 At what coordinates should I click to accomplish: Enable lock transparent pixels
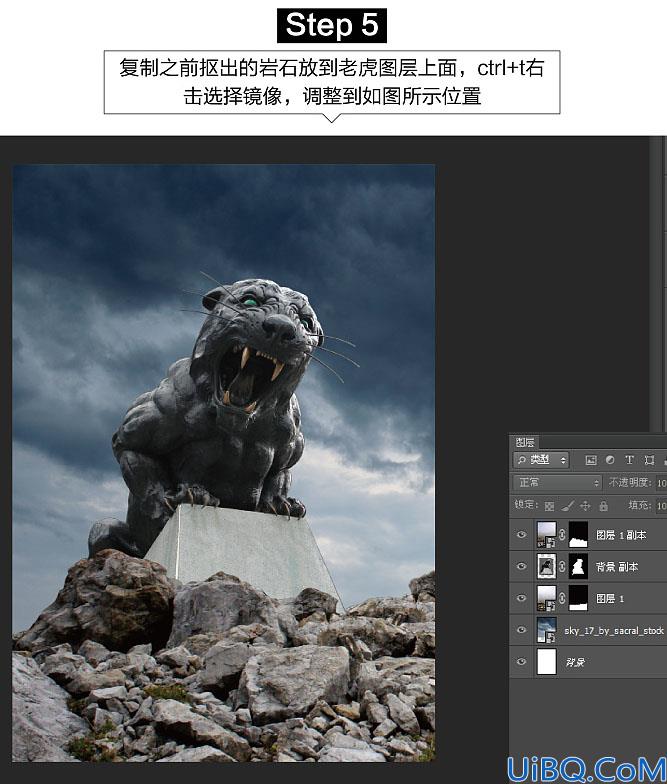[549, 506]
